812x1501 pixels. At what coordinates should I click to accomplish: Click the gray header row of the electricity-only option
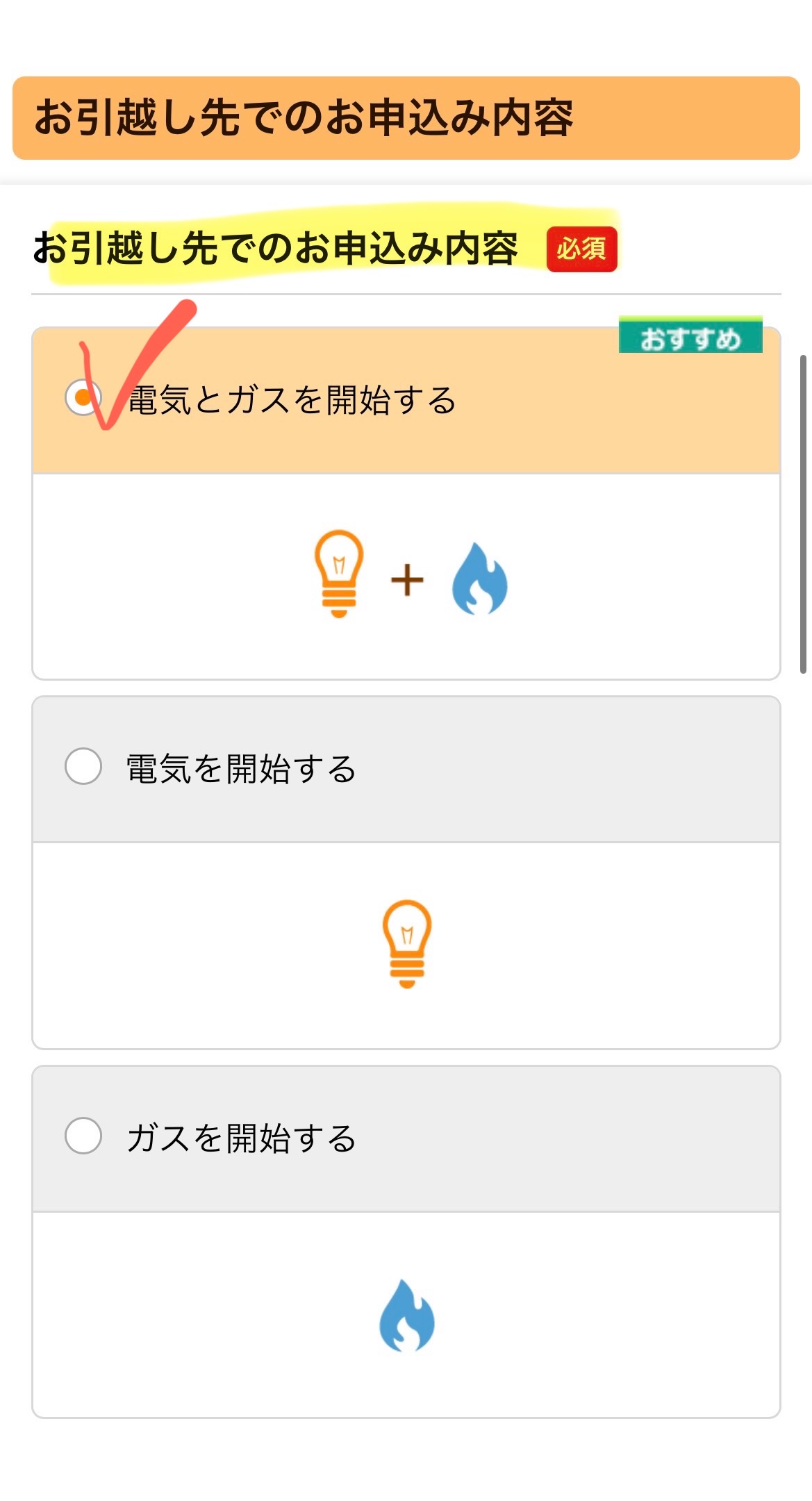pos(406,770)
